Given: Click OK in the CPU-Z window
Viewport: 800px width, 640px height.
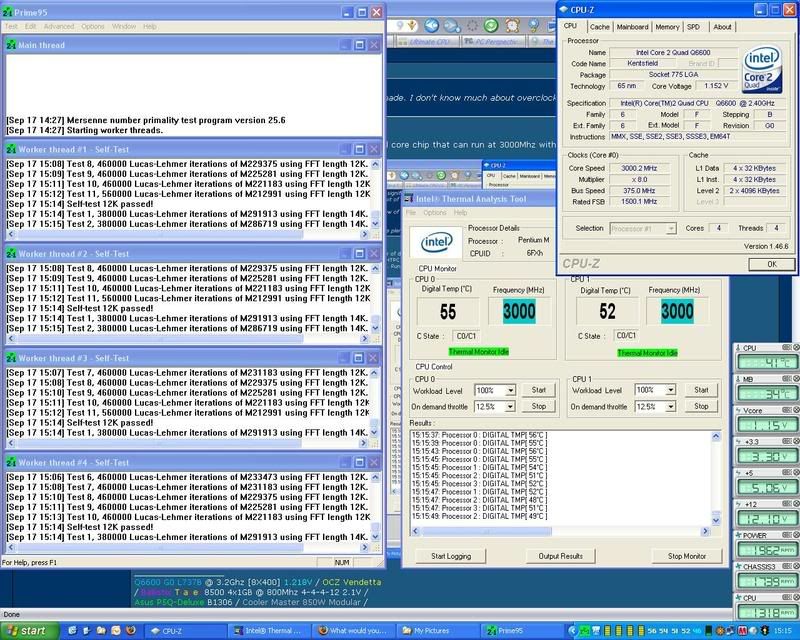Looking at the screenshot, I should point(771,264).
